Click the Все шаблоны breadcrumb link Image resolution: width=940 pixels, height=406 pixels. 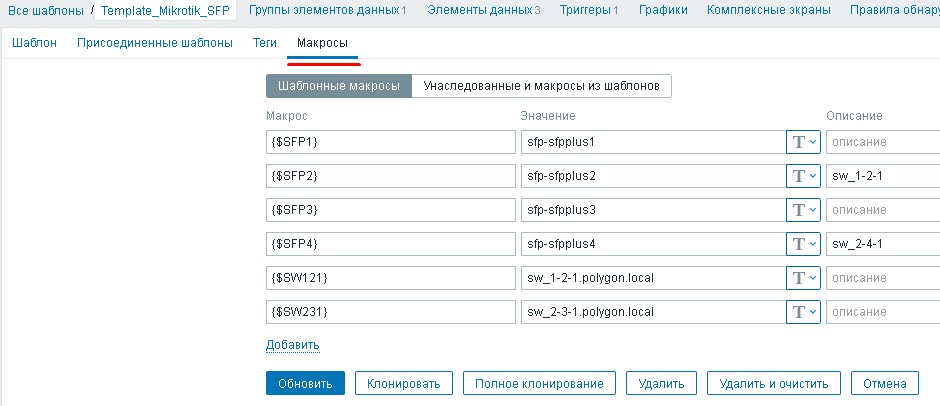click(x=44, y=11)
